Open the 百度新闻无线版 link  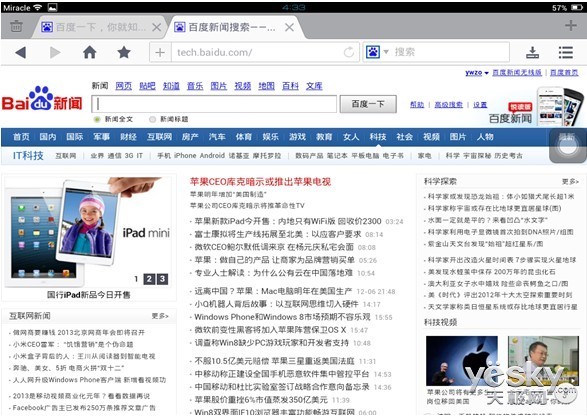point(517,73)
